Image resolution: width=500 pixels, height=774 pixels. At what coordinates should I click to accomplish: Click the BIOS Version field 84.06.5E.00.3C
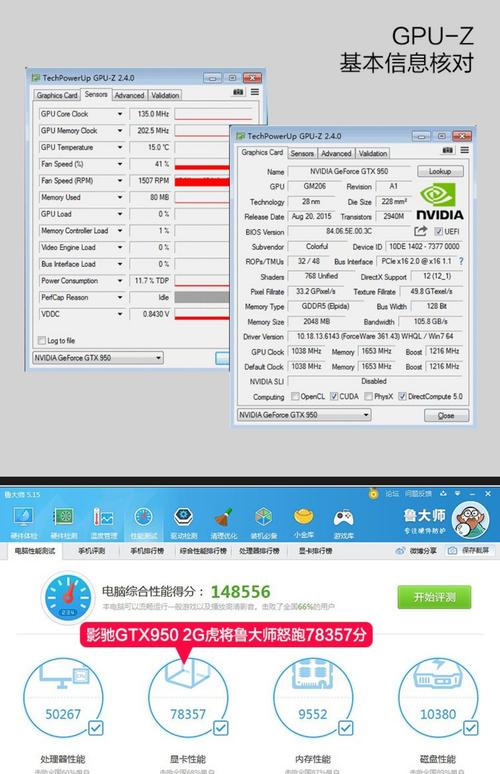coord(349,231)
